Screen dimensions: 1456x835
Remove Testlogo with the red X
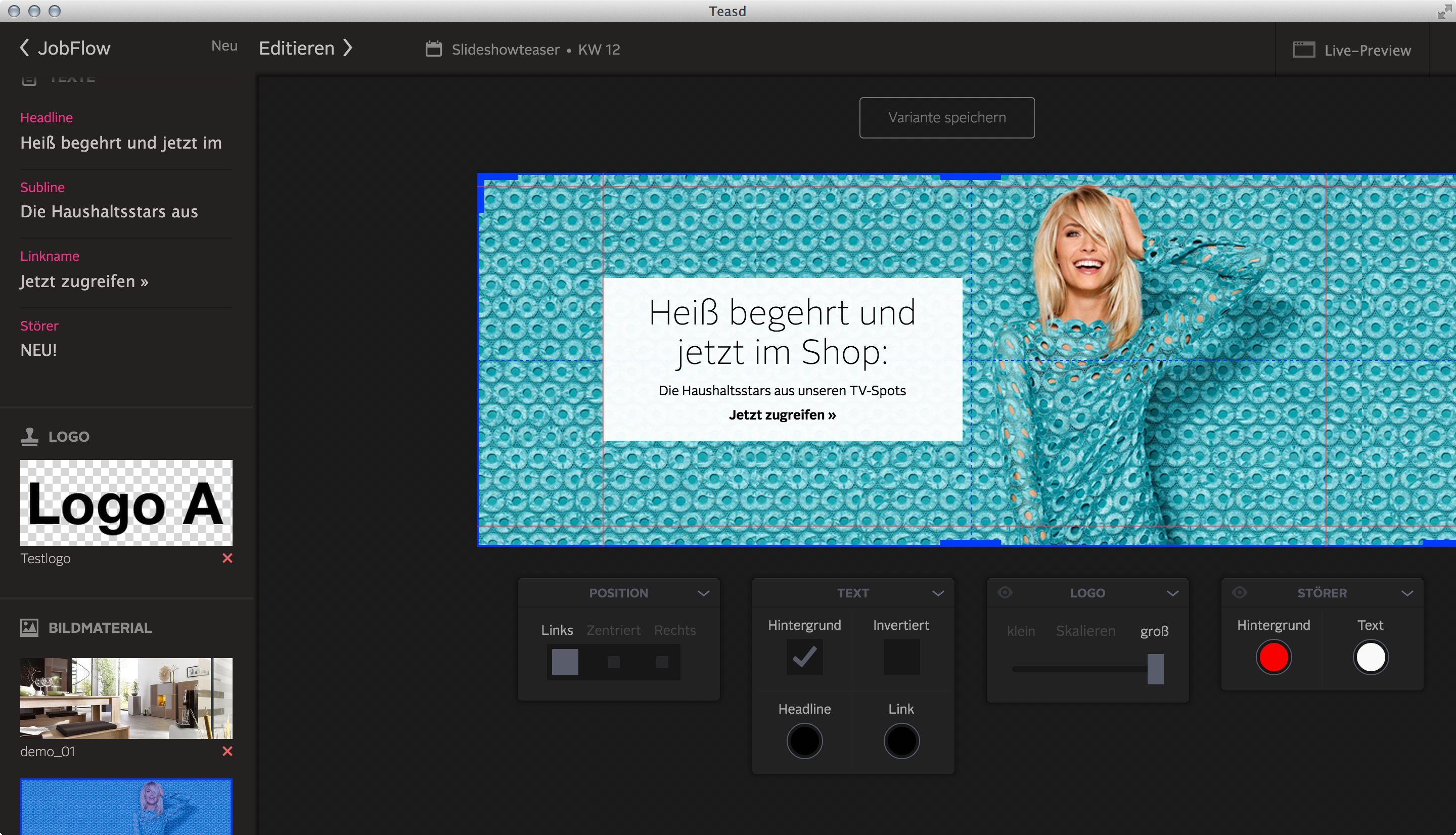pyautogui.click(x=227, y=558)
